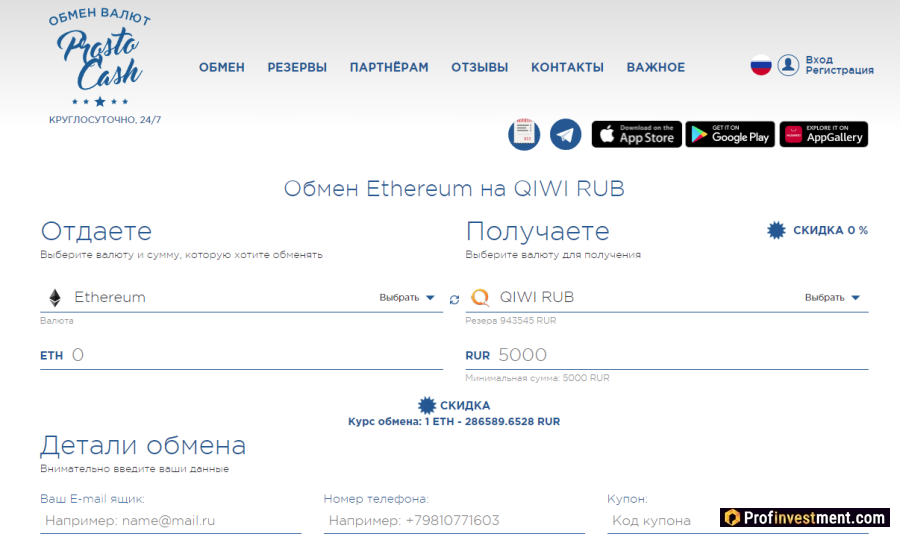Click the Вход login link

[x=818, y=60]
